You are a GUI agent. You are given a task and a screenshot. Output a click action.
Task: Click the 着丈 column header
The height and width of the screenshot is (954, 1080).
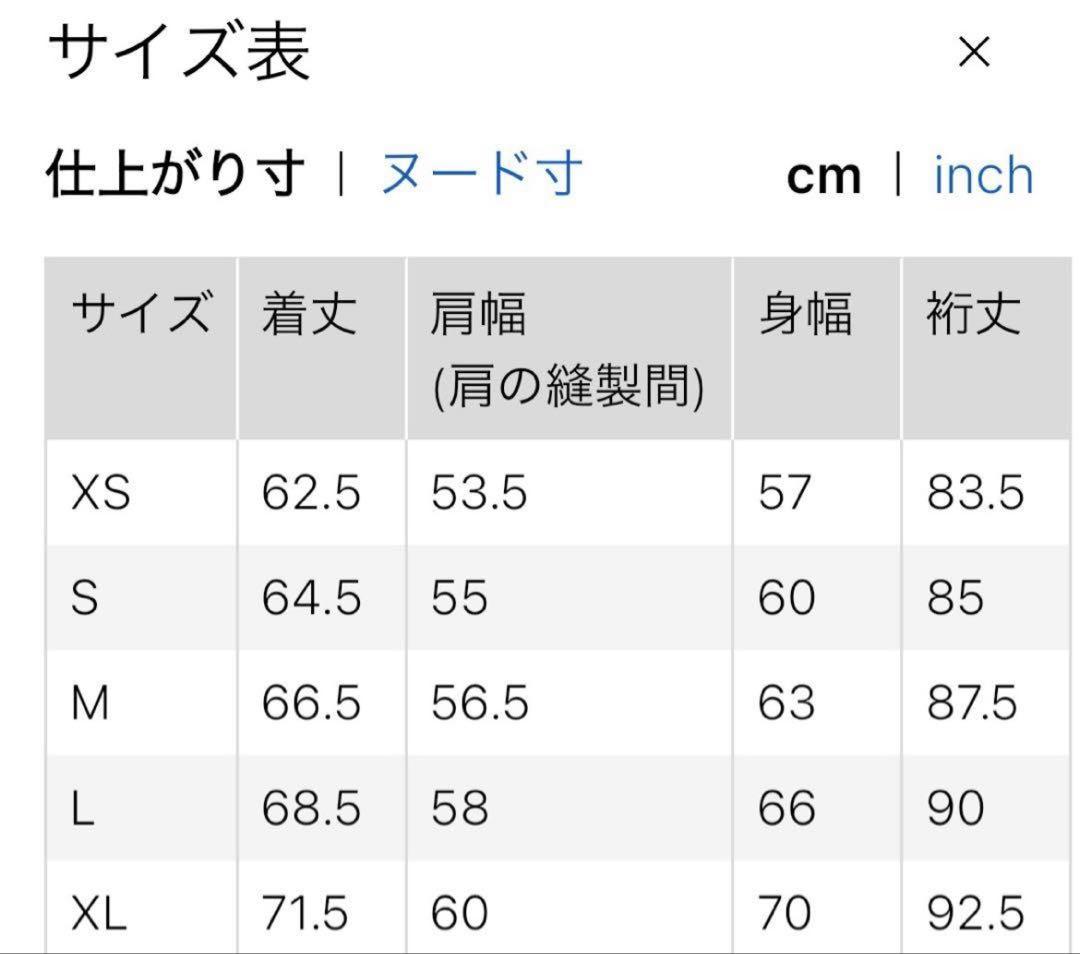[x=308, y=314]
